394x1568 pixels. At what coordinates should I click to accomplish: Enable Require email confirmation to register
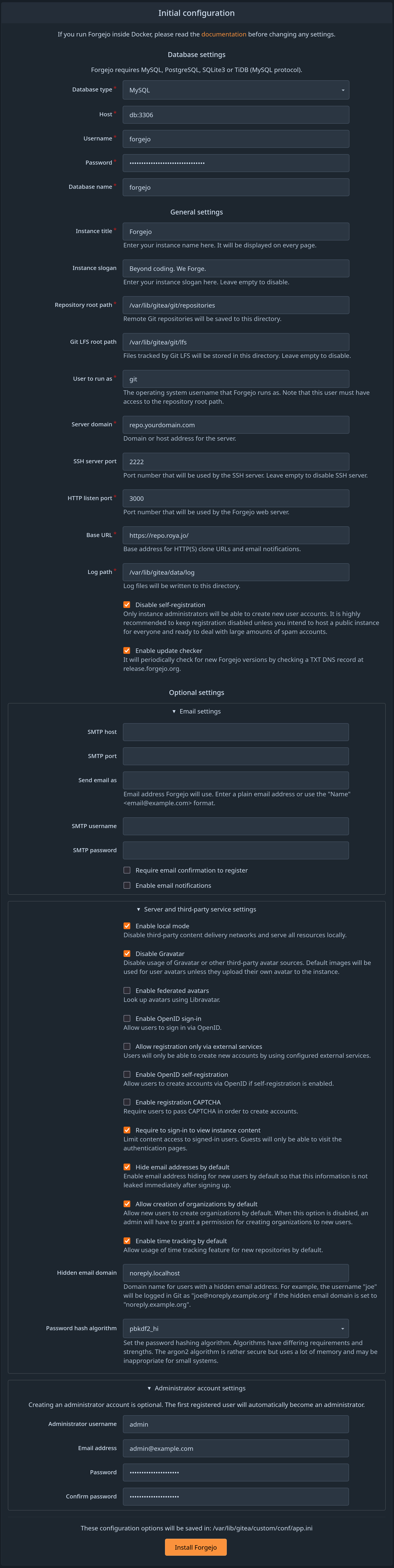coord(127,870)
